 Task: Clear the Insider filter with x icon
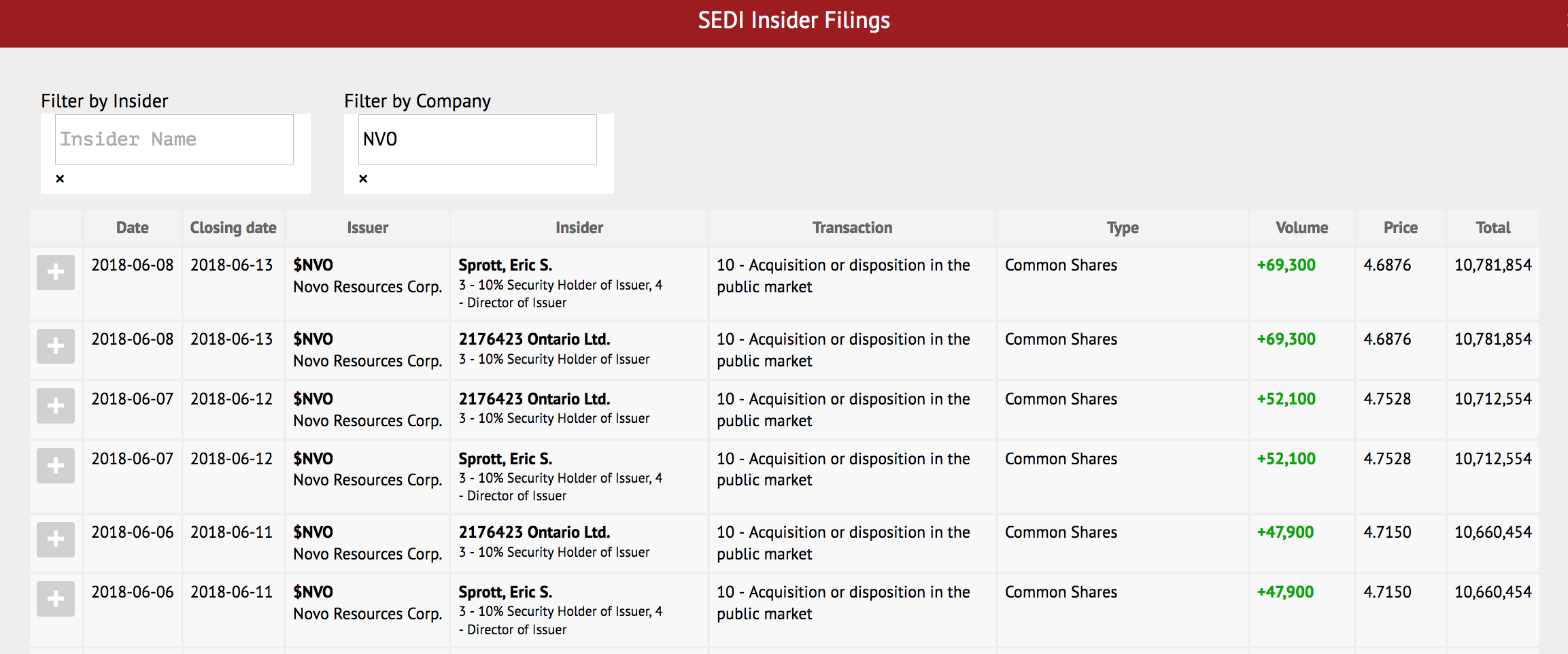[x=60, y=179]
